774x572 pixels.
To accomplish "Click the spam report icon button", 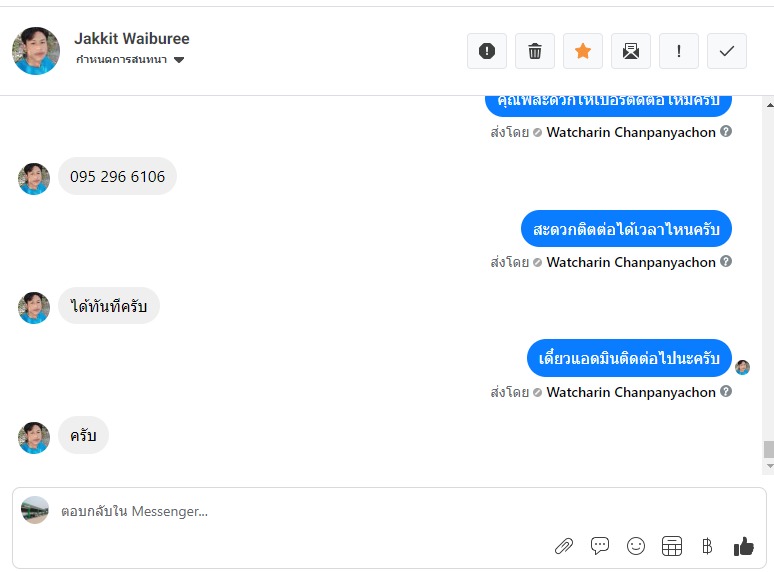I will pyautogui.click(x=487, y=51).
